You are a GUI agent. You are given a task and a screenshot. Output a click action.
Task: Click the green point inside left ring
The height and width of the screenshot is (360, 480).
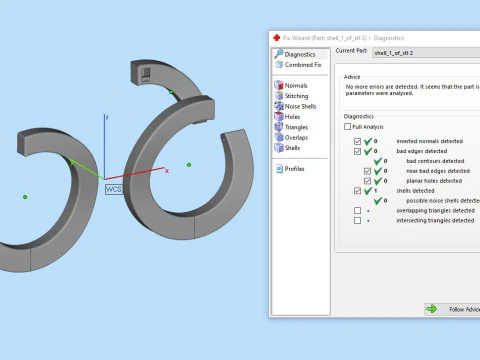[x=25, y=197]
